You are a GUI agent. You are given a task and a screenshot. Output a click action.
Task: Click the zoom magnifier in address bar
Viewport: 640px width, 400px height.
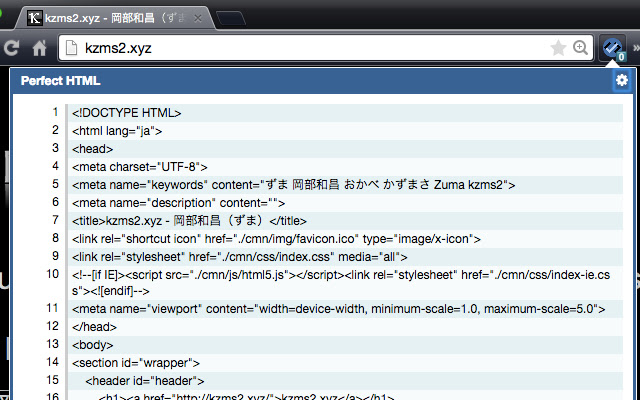580,47
